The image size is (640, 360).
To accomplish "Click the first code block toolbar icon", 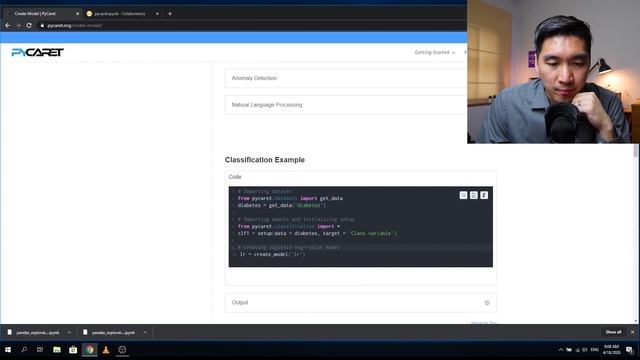I will click(x=463, y=196).
